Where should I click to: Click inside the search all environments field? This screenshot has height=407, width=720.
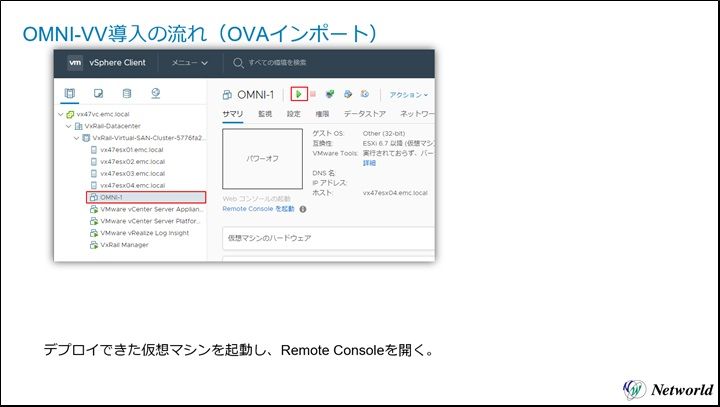coord(277,62)
